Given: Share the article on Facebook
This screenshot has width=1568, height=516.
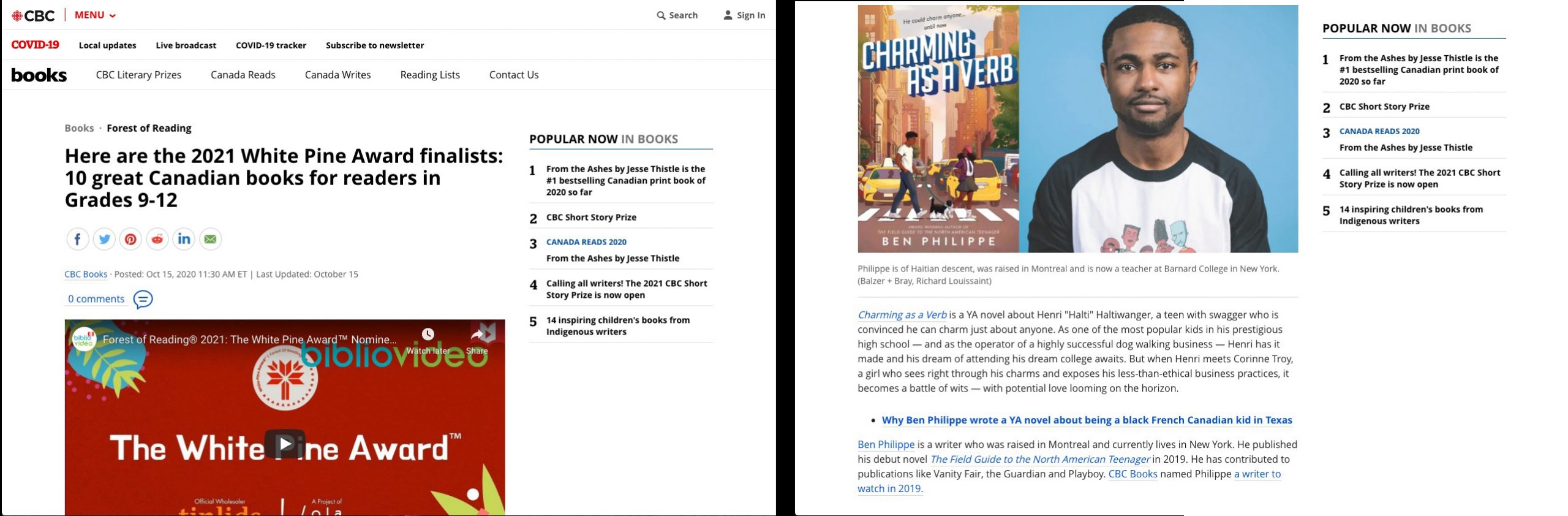Looking at the screenshot, I should pyautogui.click(x=77, y=239).
